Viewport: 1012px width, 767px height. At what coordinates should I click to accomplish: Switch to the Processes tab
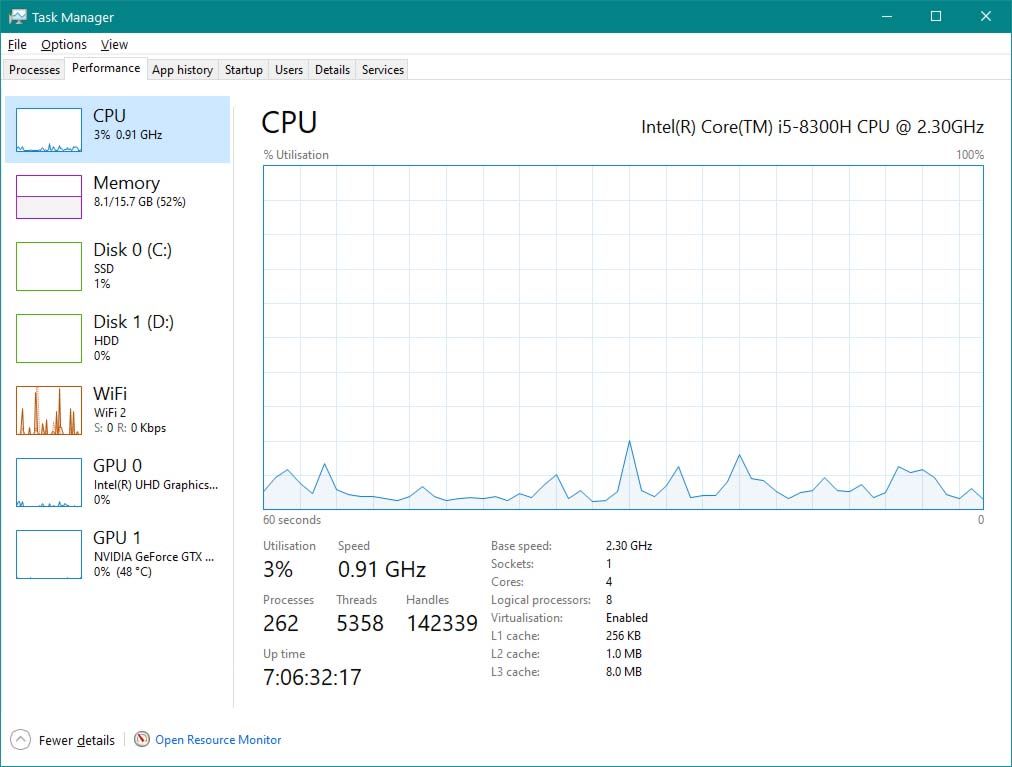33,69
